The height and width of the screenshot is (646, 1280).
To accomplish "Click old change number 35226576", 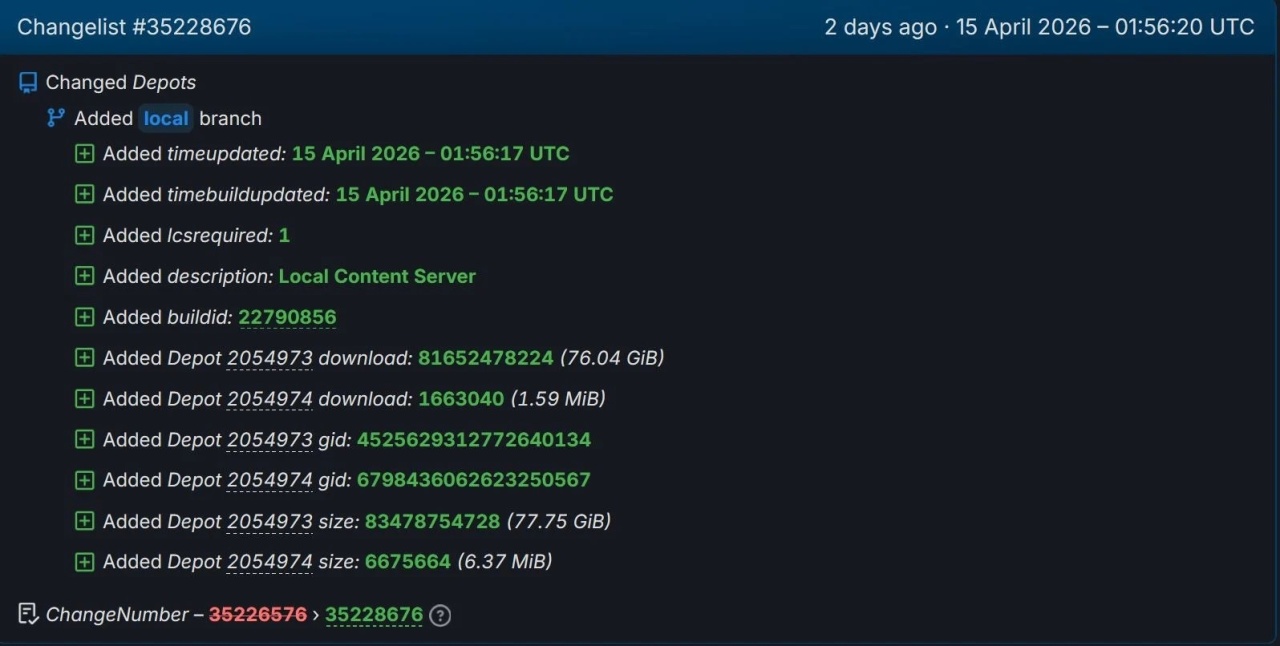I will click(258, 614).
